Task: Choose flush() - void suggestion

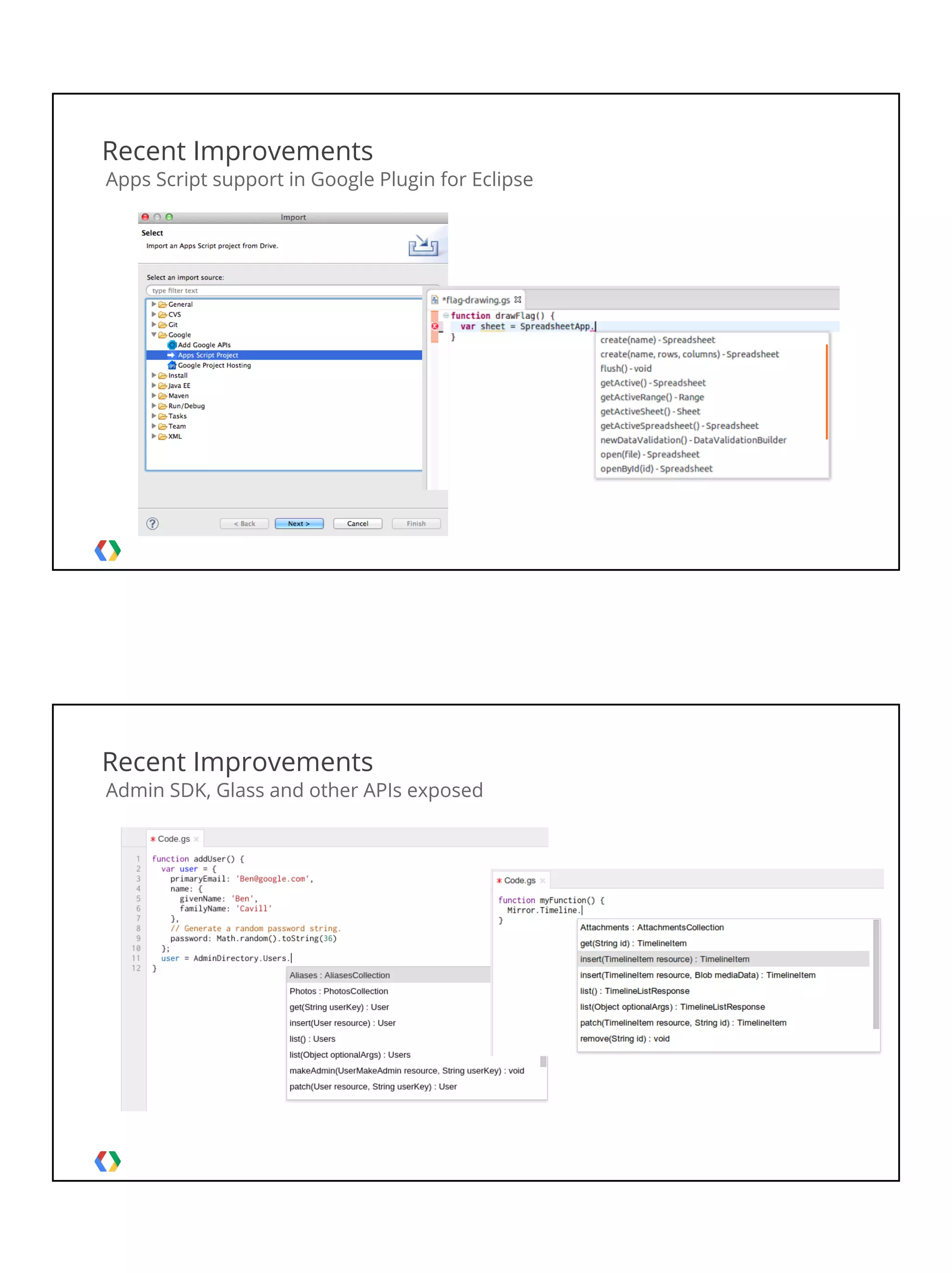Action: click(626, 368)
